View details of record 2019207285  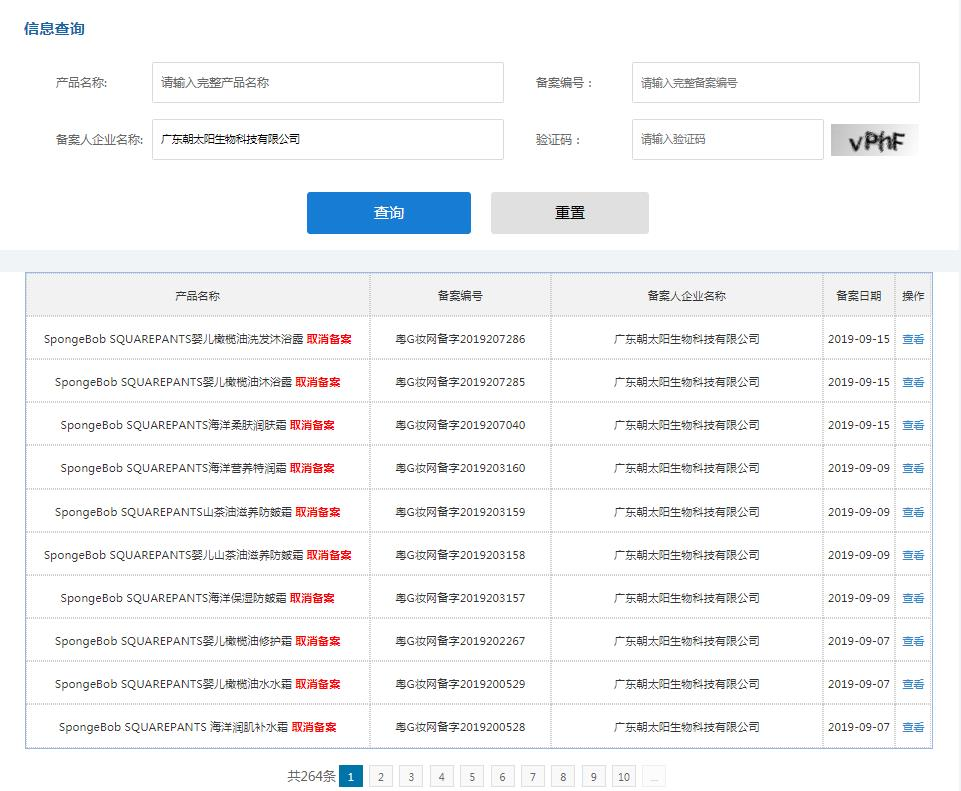pos(912,382)
